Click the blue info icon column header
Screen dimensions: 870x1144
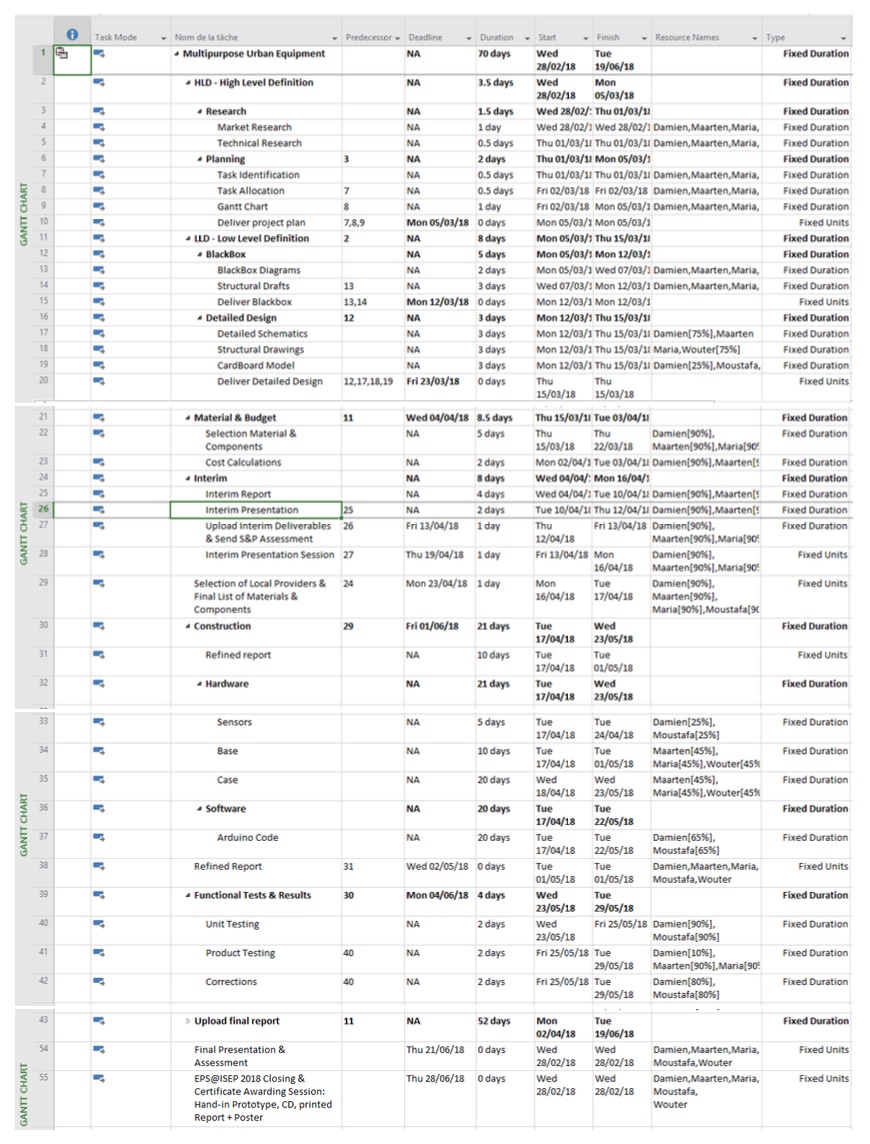pyautogui.click(x=68, y=37)
